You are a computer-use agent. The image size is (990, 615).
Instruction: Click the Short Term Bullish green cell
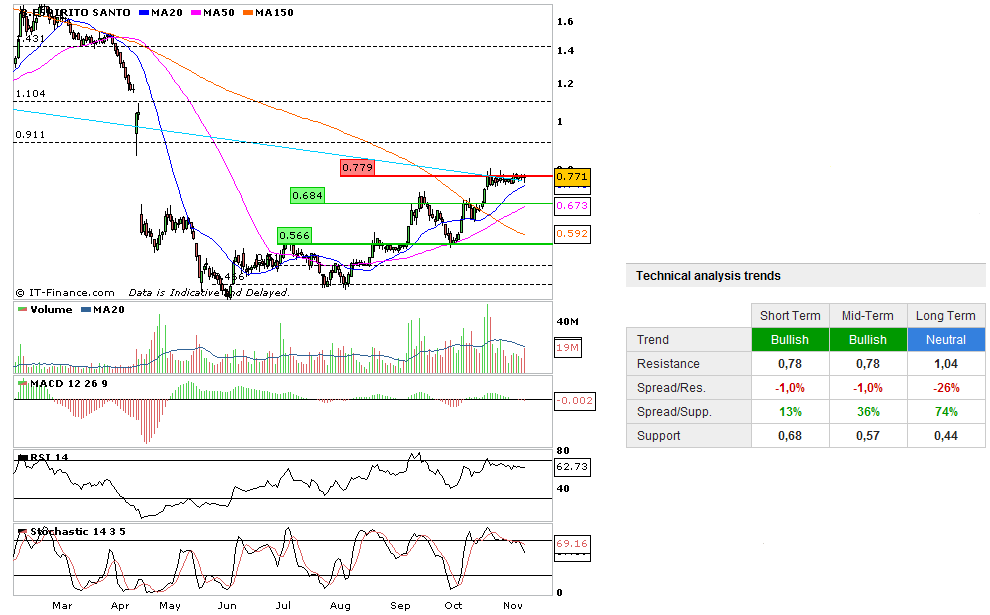point(790,340)
